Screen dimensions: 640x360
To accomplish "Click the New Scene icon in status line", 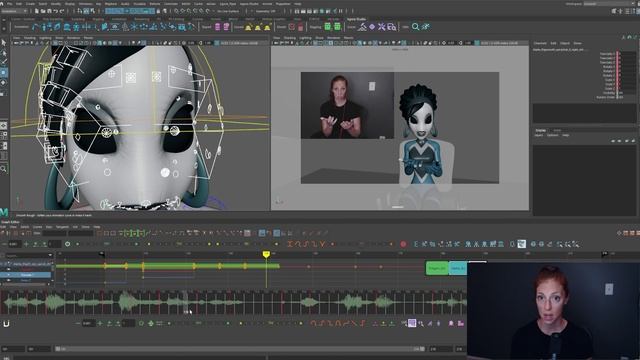I will coord(37,11).
